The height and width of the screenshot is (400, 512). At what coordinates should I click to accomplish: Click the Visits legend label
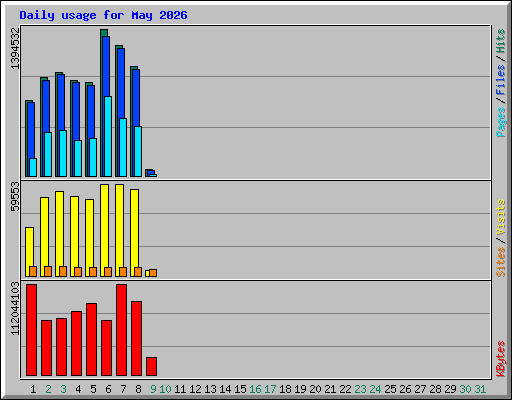500,217
